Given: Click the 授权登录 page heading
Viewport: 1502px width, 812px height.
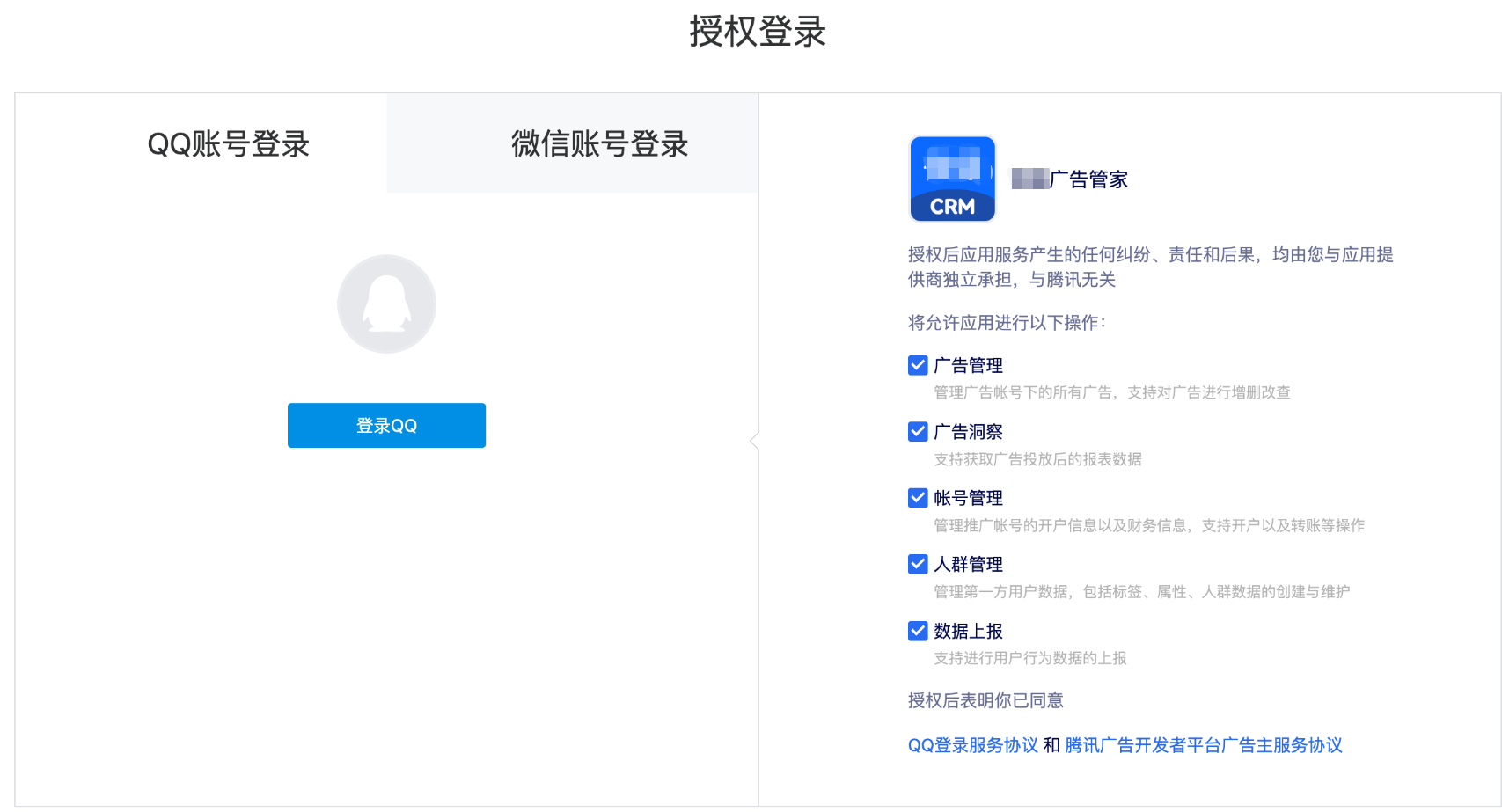Looking at the screenshot, I should tap(758, 32).
